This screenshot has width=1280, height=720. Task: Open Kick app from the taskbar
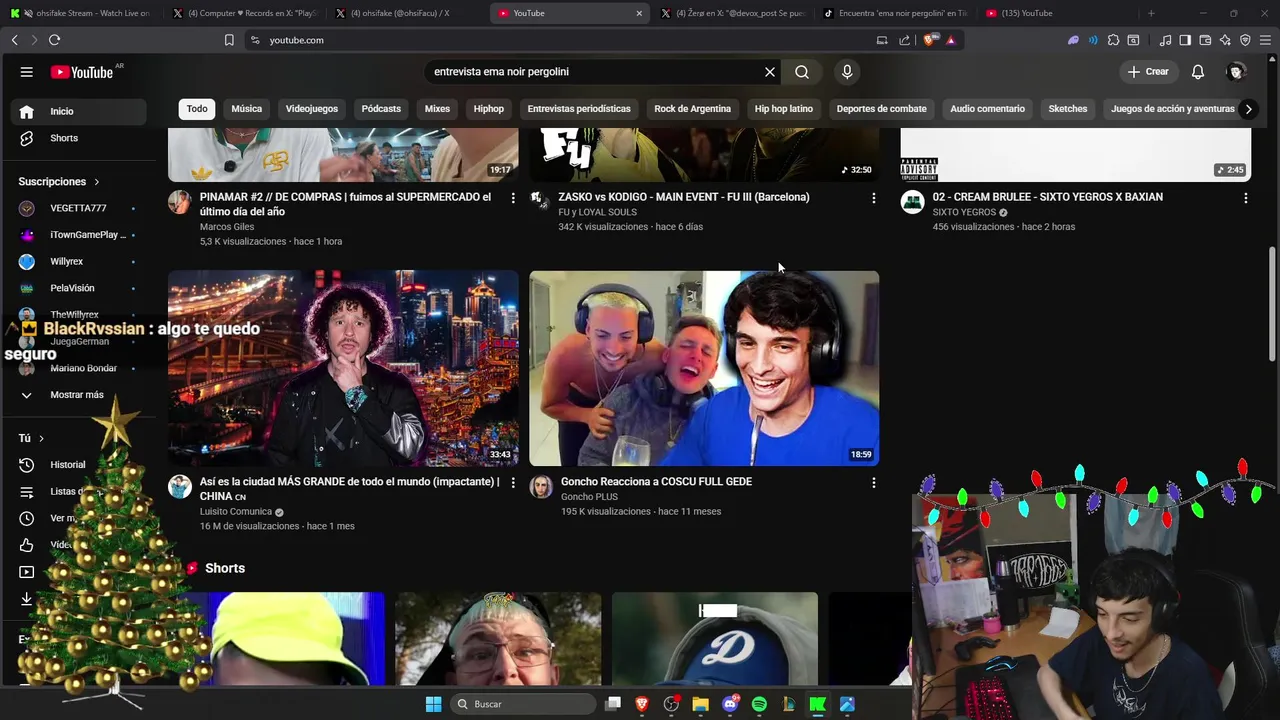[x=817, y=704]
